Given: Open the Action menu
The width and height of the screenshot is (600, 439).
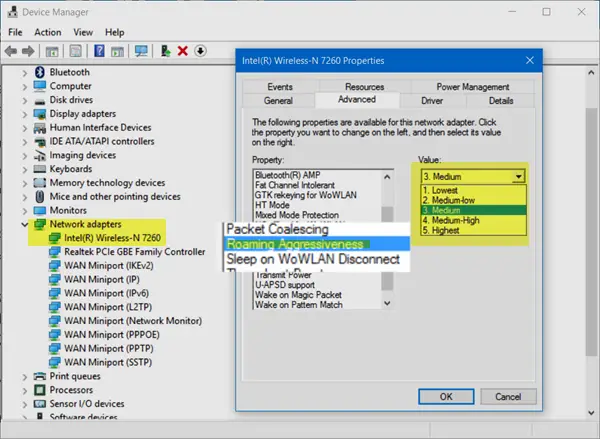Looking at the screenshot, I should click(x=47, y=32).
